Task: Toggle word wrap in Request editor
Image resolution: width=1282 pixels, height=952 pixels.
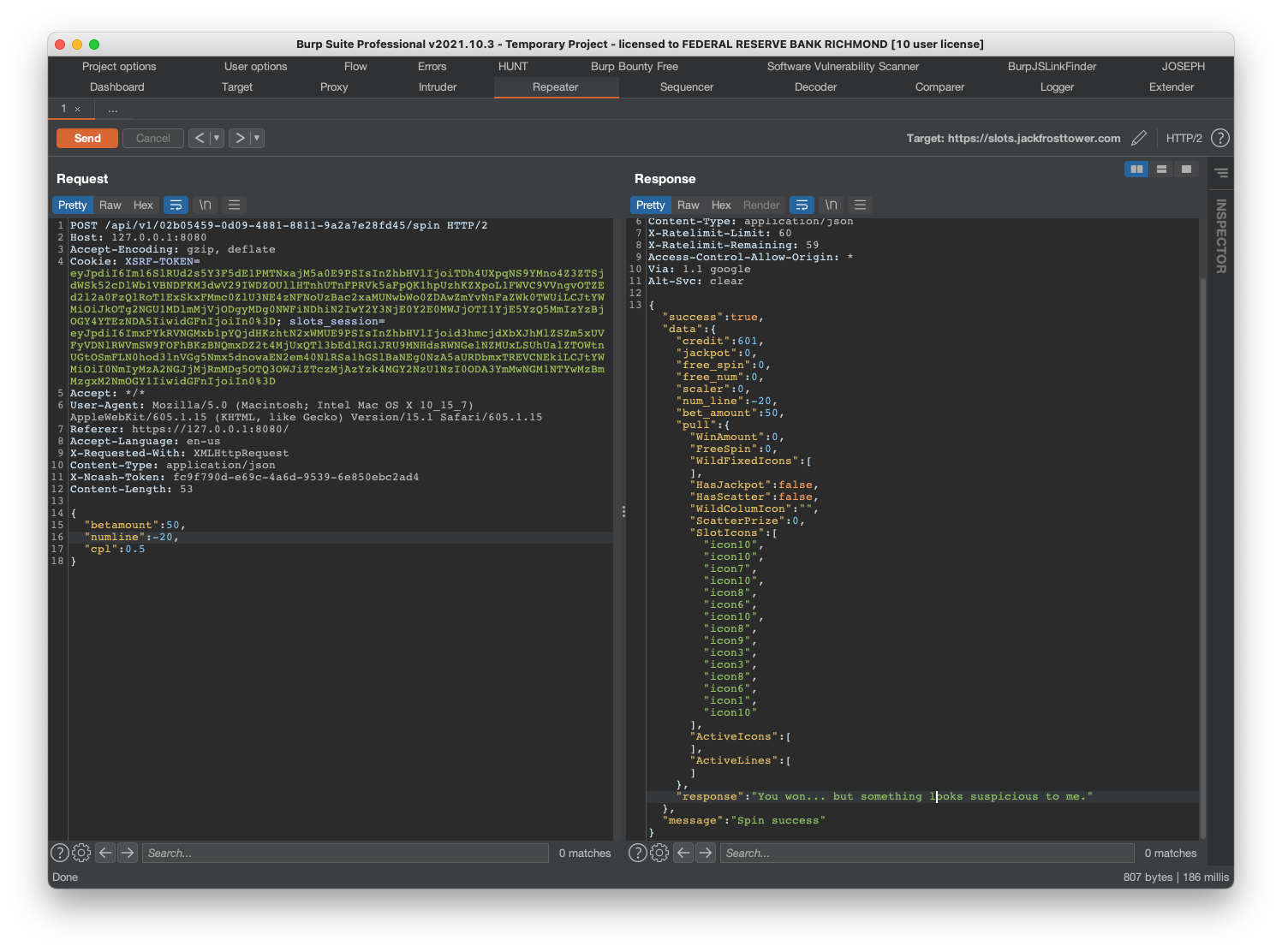Action: pyautogui.click(x=176, y=205)
